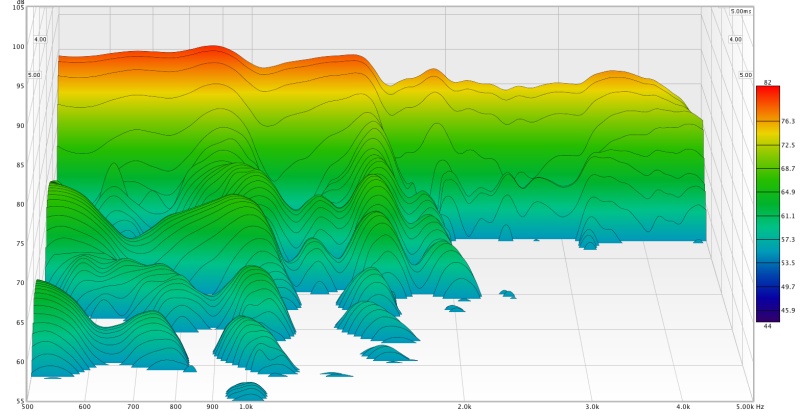Click the 82 maximum value above the legend
This screenshot has height=411, width=800.
767,80
